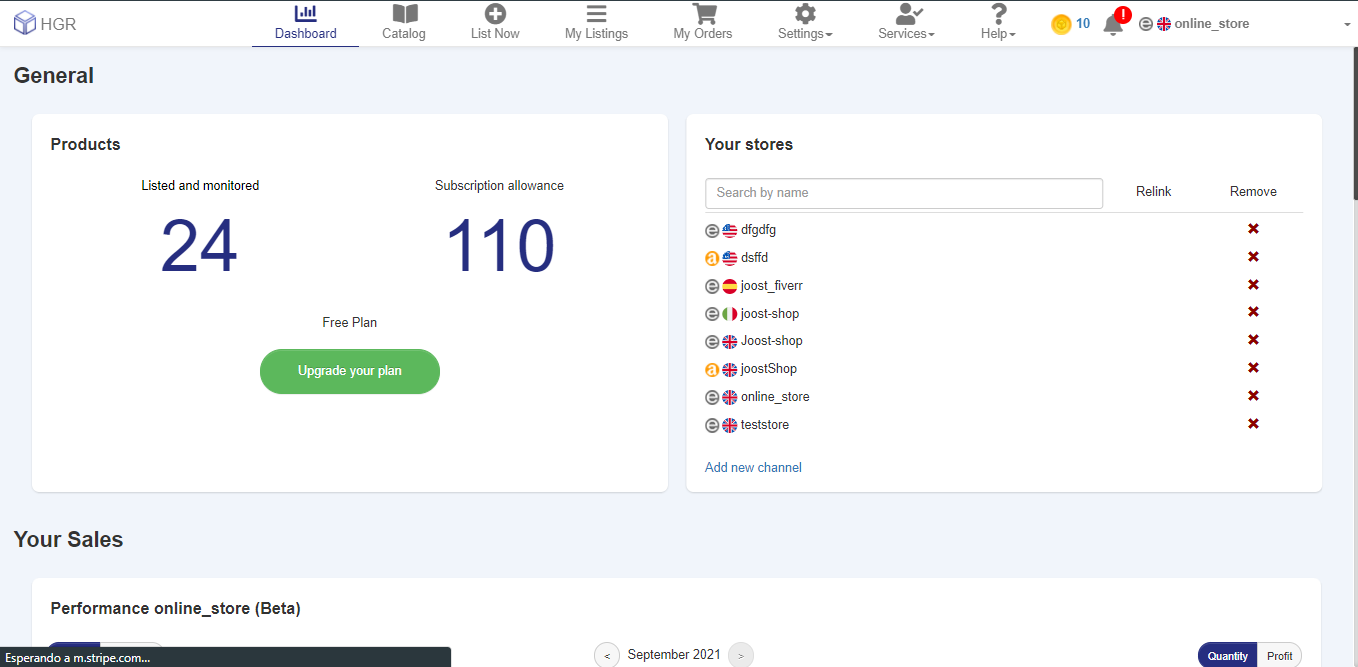The height and width of the screenshot is (667, 1358).
Task: Click the Spanish flag beside joost_fiverr
Action: (x=729, y=286)
